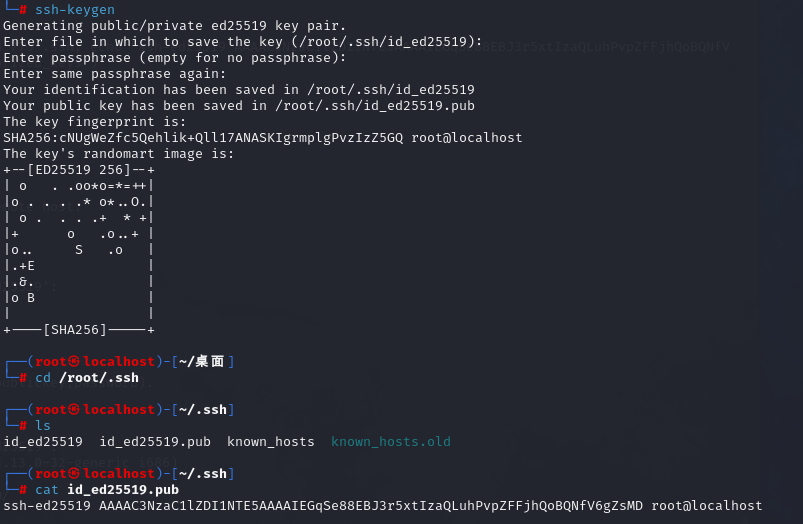Click the ~/桌面 directory label in prompt
Screen dimensions: 803x524
(202, 362)
